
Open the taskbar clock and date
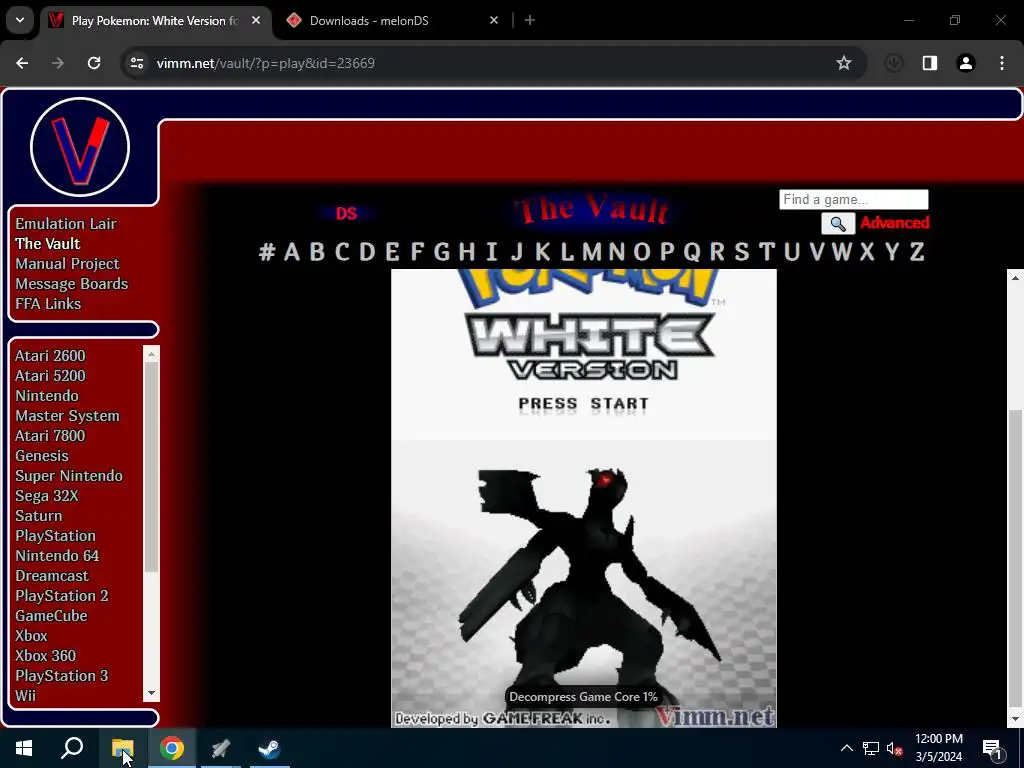point(938,748)
